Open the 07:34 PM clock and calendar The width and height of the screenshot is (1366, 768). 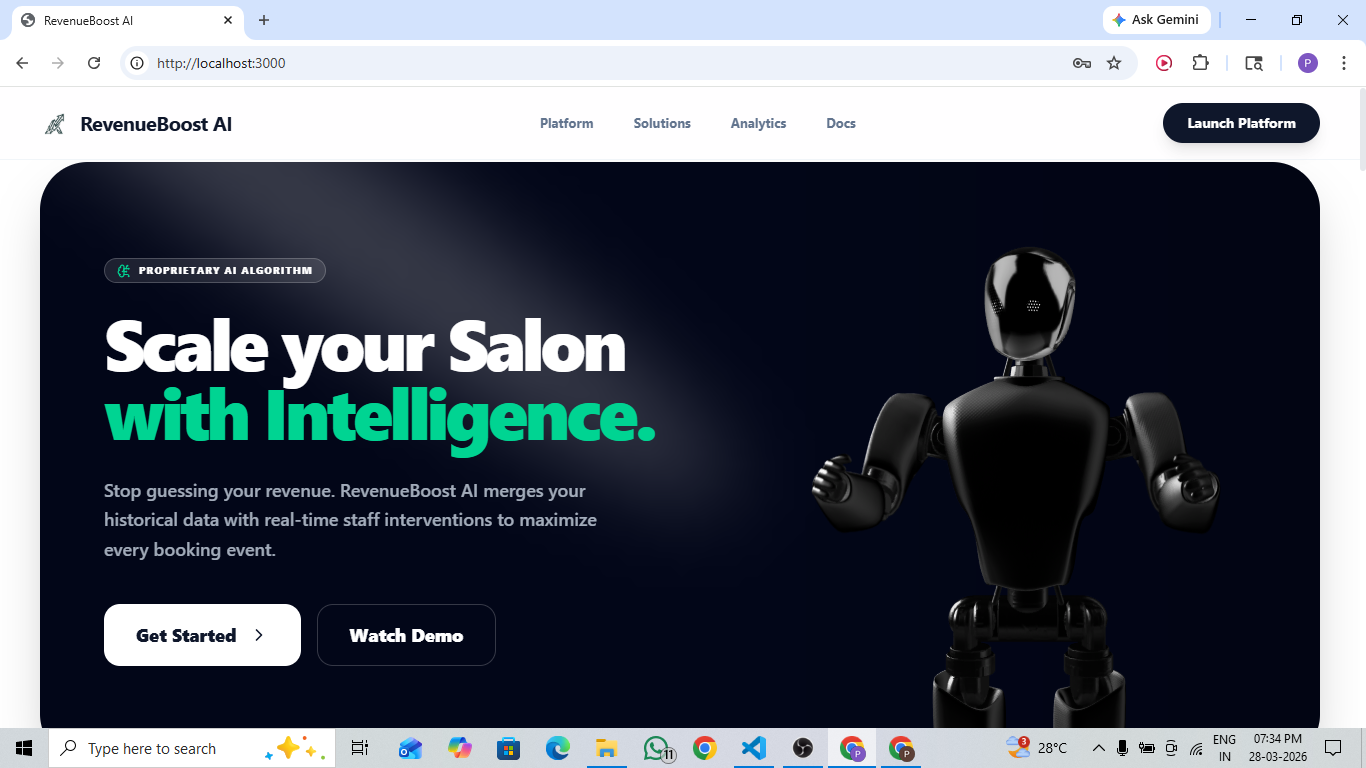click(x=1279, y=748)
